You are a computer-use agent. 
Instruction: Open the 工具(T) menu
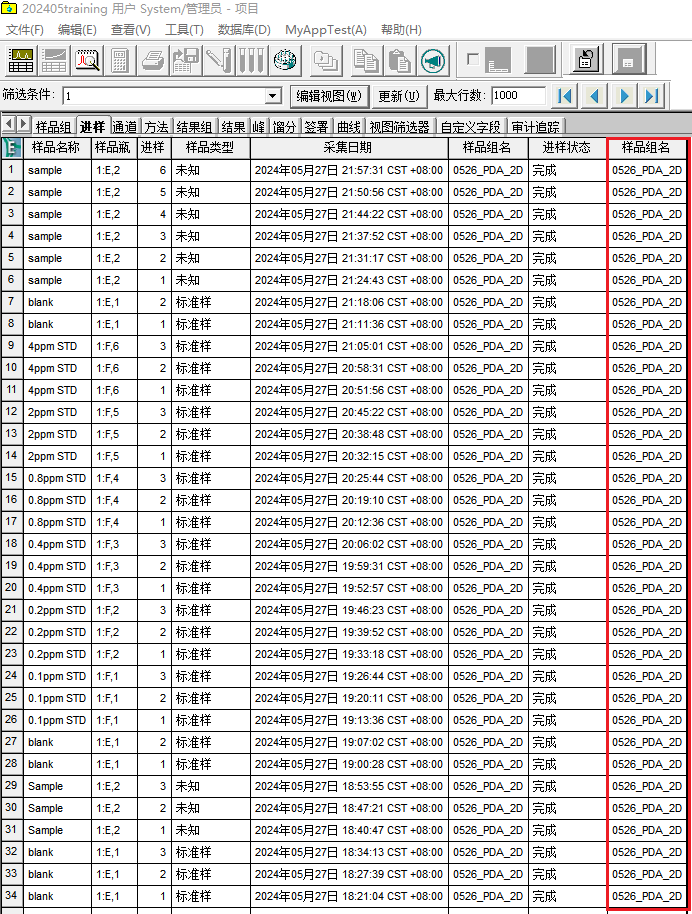(184, 30)
